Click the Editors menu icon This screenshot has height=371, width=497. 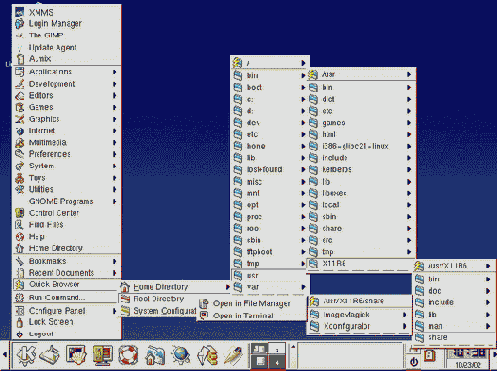(x=20, y=96)
